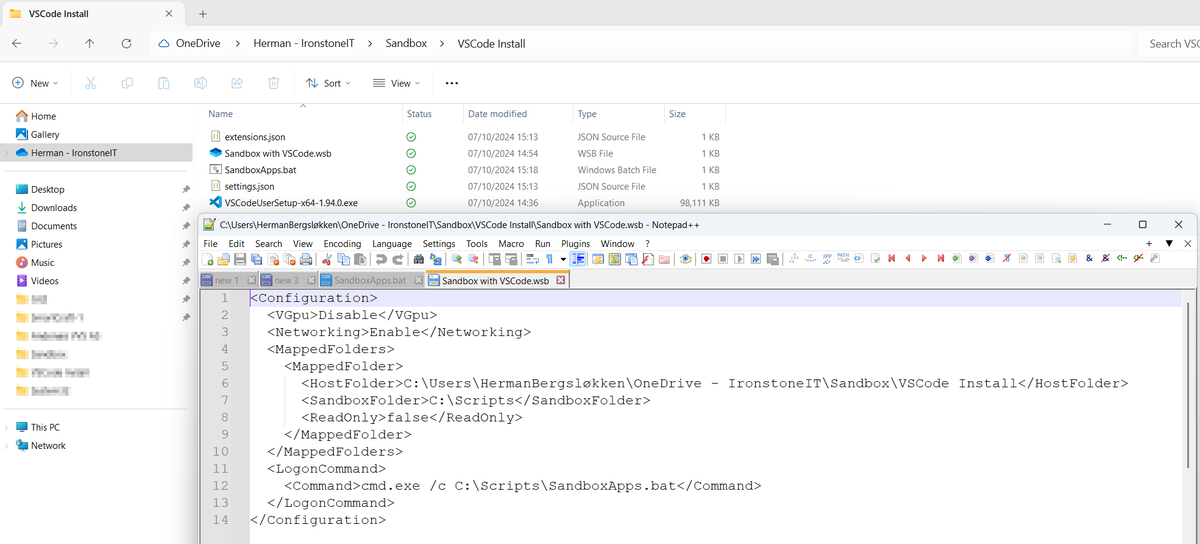Close the Sandbox with VSCode.wsb tab
This screenshot has width=1200, height=544.
[561, 281]
